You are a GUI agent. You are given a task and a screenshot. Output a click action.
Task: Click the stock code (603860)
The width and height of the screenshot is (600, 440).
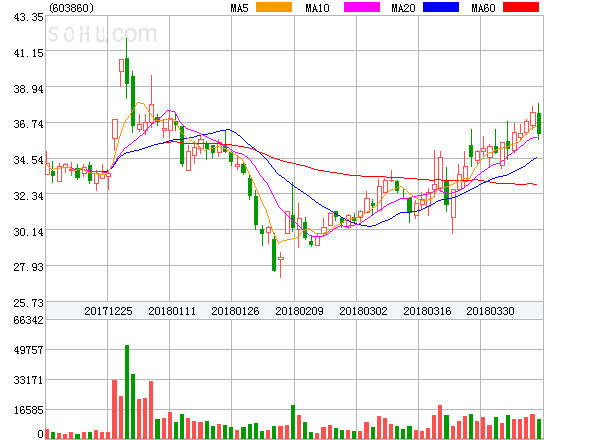click(72, 8)
